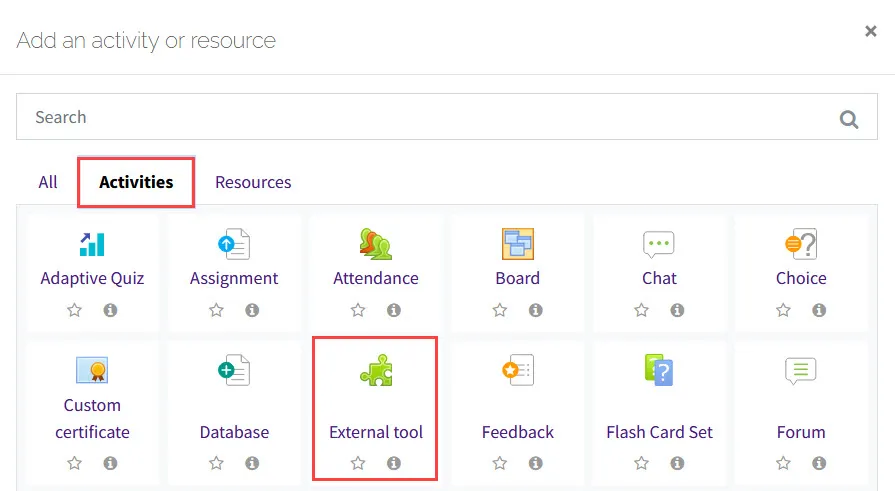Click the search magnifier icon

pyautogui.click(x=849, y=119)
